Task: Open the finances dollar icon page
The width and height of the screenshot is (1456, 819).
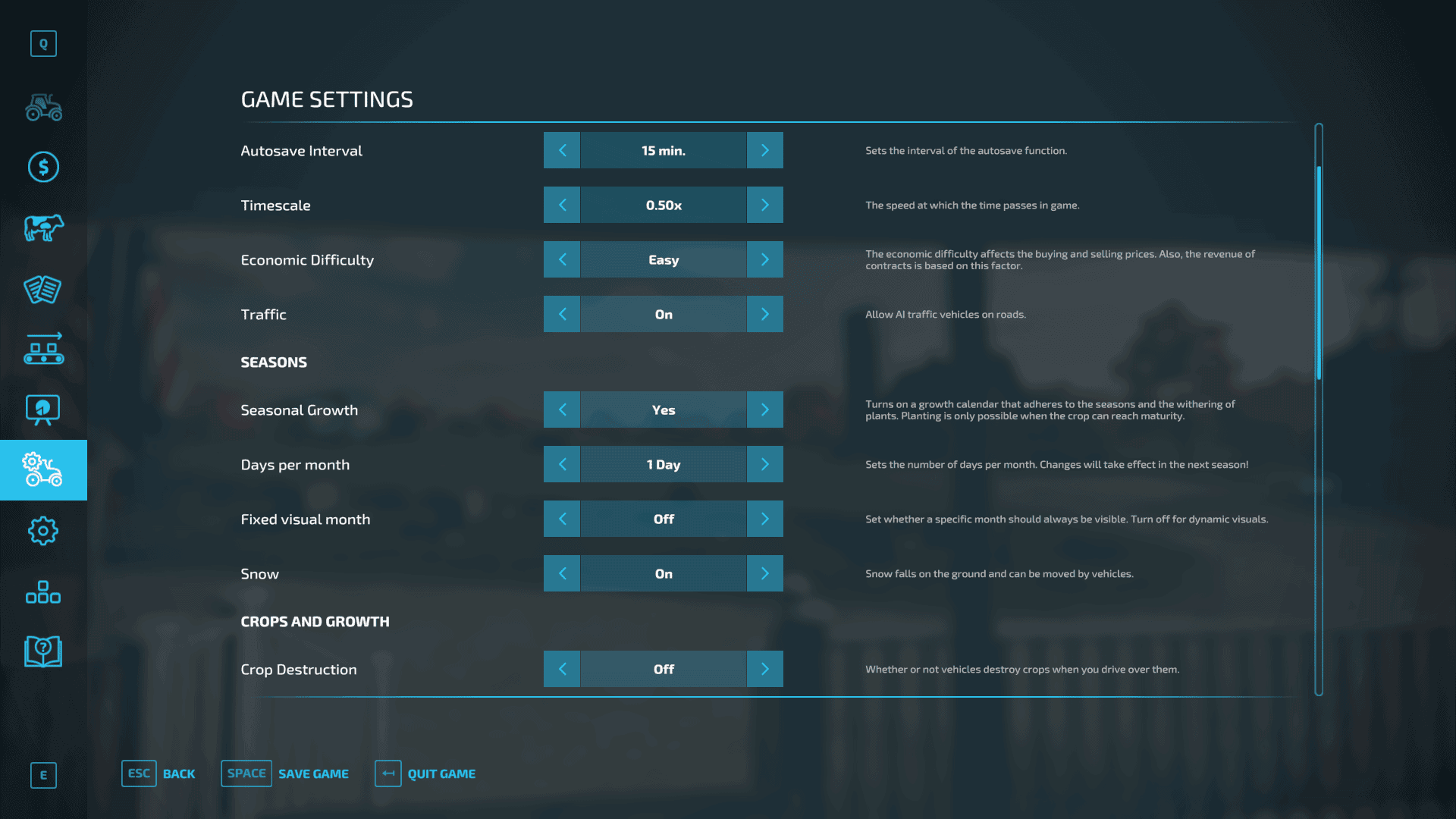Action: 43,167
